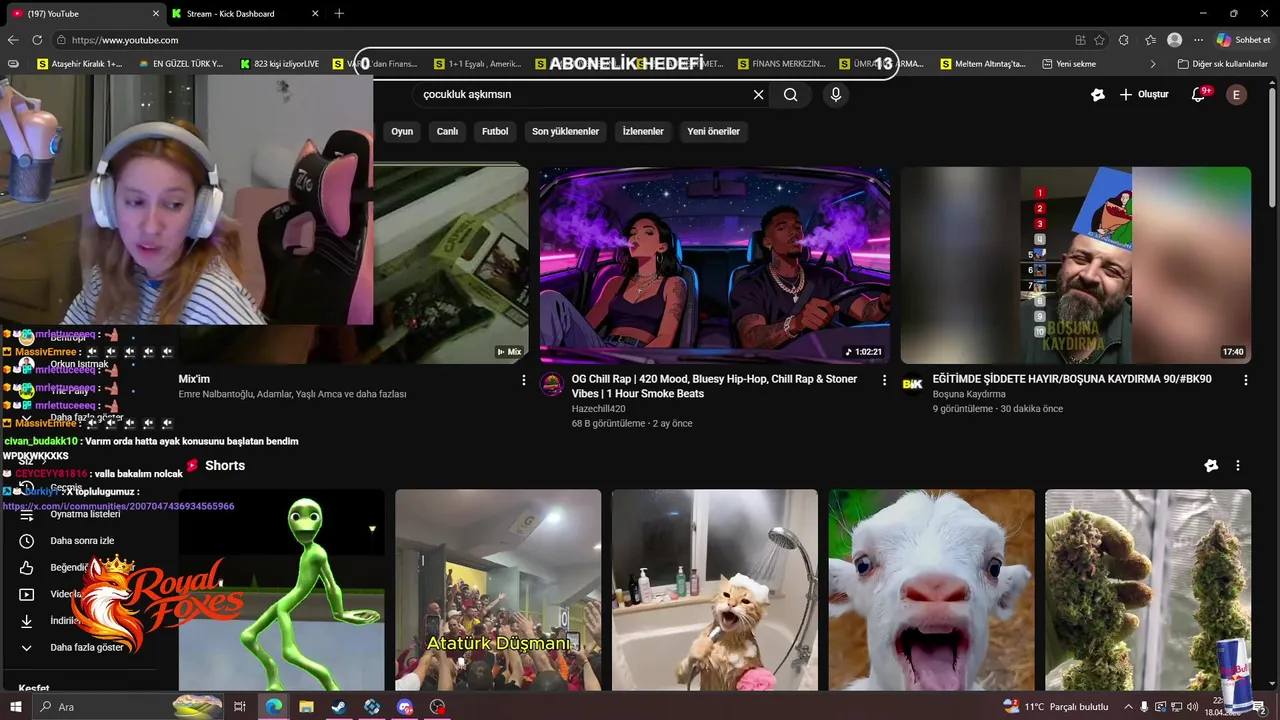Screen dimensions: 1280x720
Task: Open the volume icon in system tray
Action: pyautogui.click(x=1192, y=707)
